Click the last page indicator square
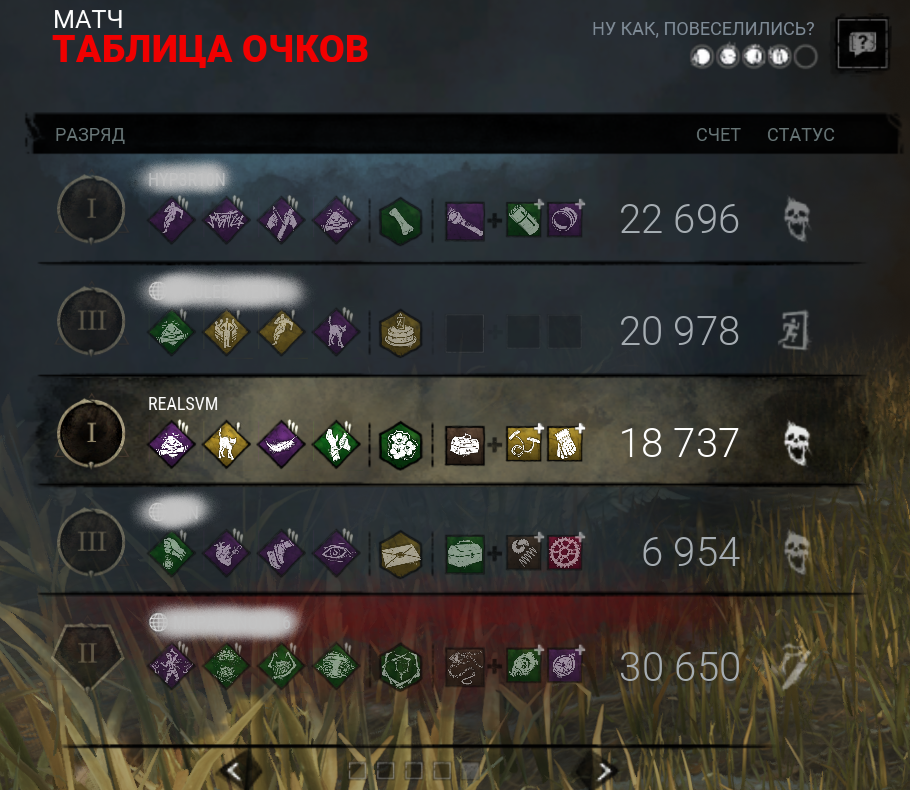Image resolution: width=910 pixels, height=790 pixels. 470,771
